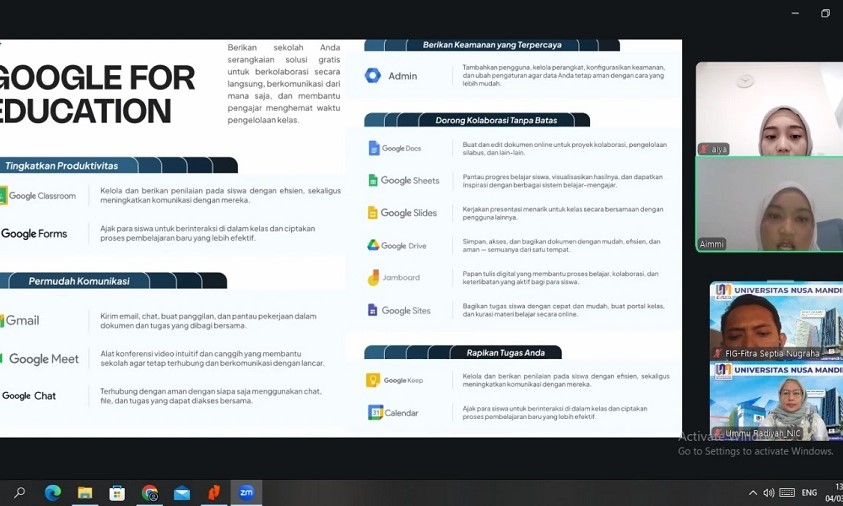Screen dimensions: 843x506
Task: Open File Explorer from the taskbar
Action: click(85, 492)
